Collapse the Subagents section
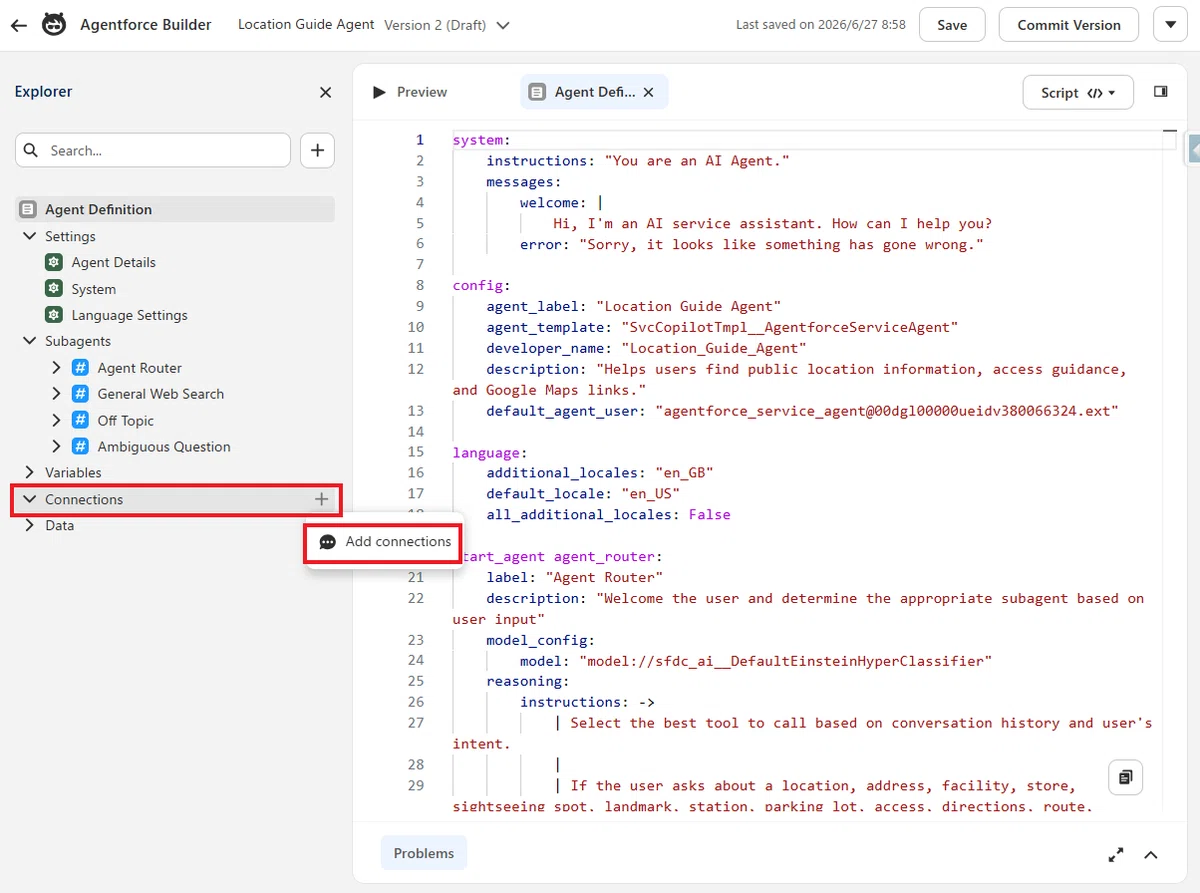1200x893 pixels. (x=29, y=341)
